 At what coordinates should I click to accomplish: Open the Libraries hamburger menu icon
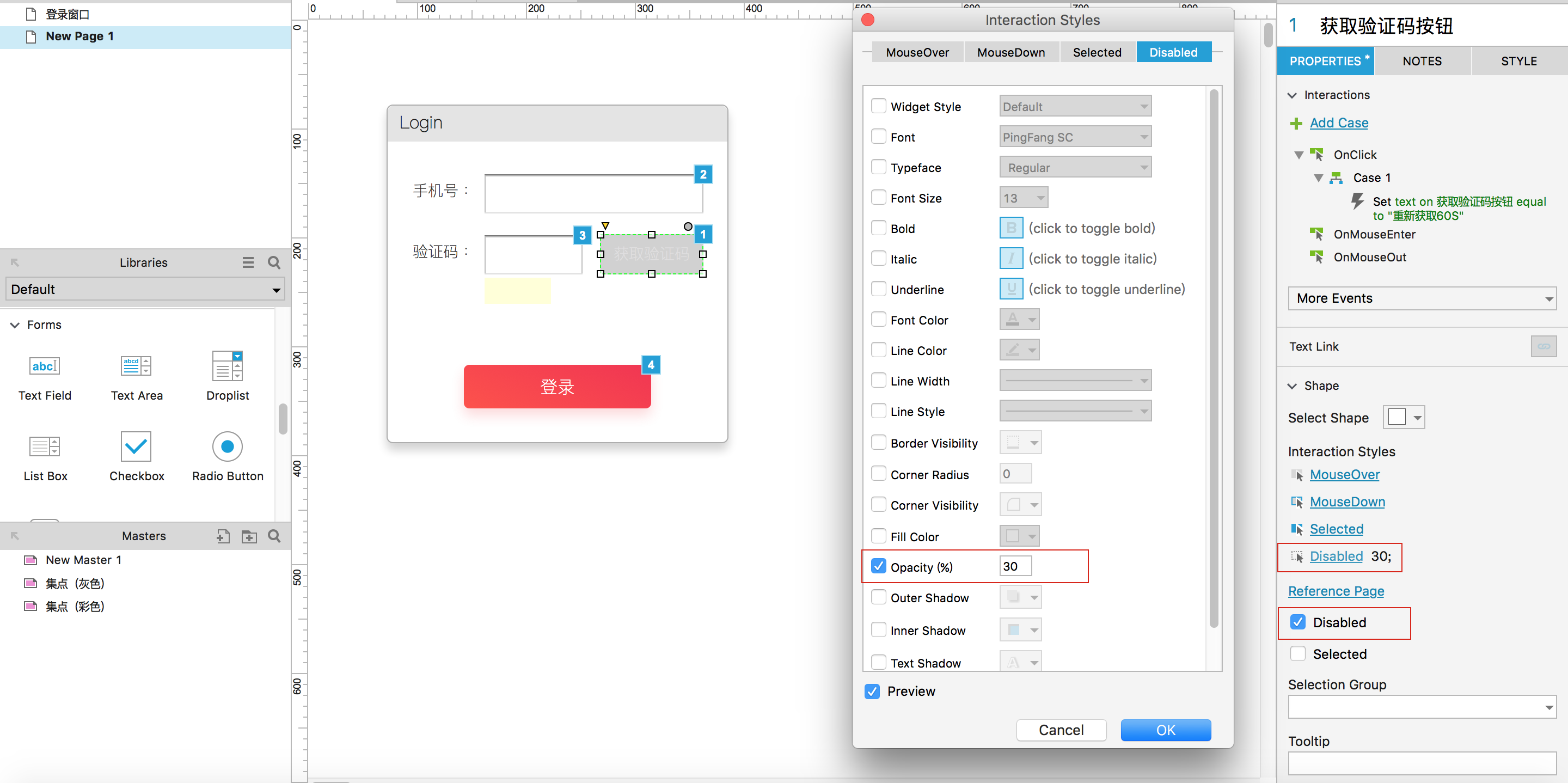(248, 262)
